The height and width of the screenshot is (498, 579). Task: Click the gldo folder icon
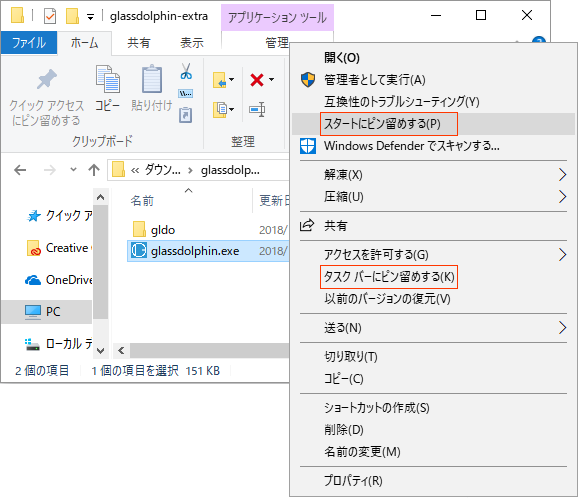[x=139, y=229]
